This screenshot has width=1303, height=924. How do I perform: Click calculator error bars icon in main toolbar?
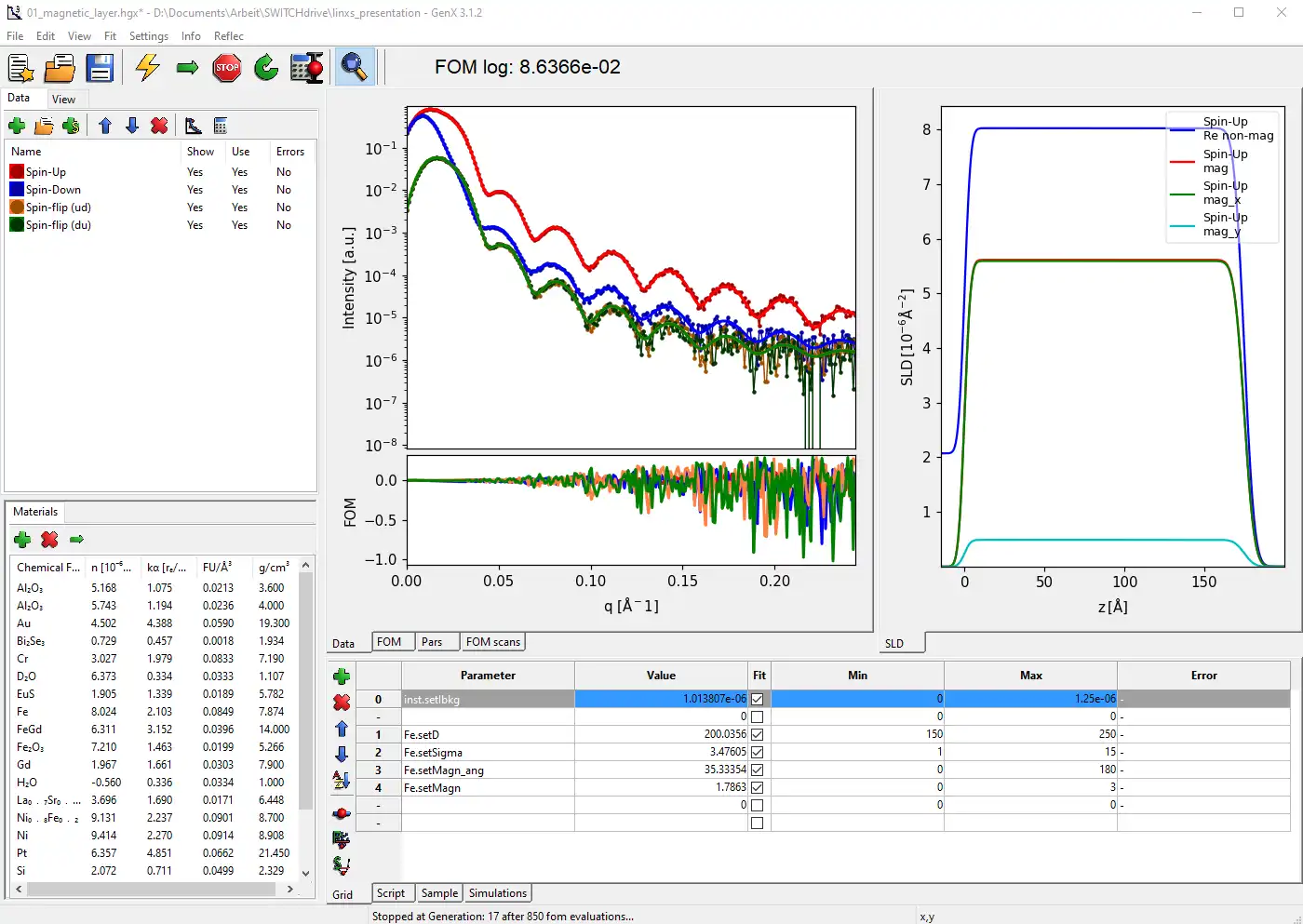[x=306, y=67]
